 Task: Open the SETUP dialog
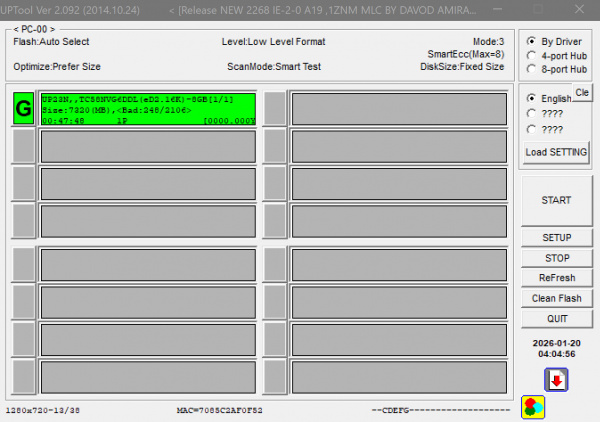(556, 238)
